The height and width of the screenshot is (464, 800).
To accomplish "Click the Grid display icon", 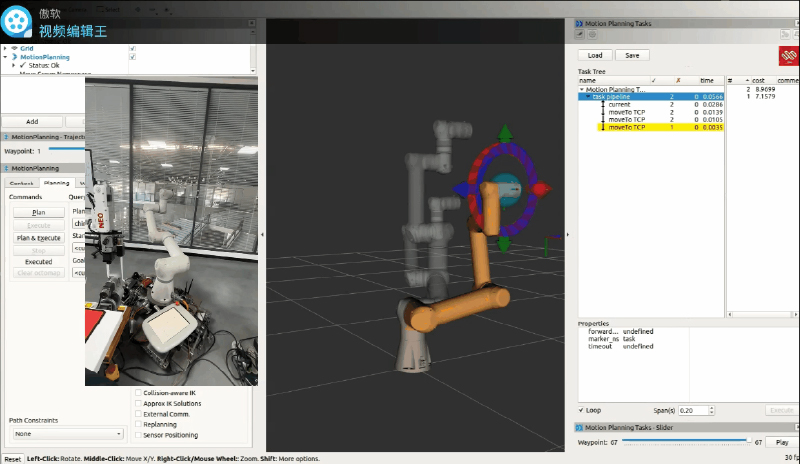I will (x=14, y=48).
